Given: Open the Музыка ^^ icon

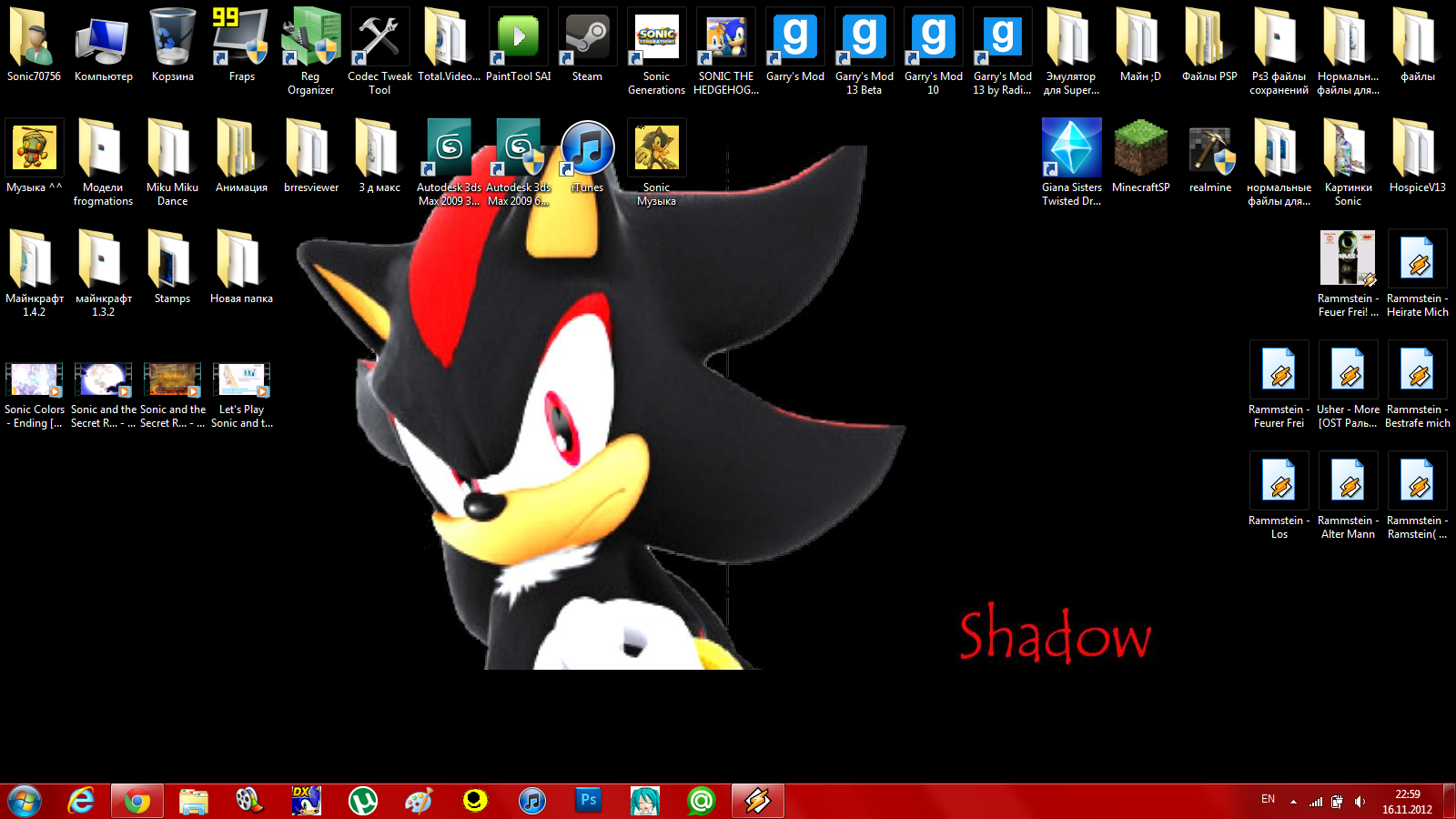Looking at the screenshot, I should [x=34, y=157].
